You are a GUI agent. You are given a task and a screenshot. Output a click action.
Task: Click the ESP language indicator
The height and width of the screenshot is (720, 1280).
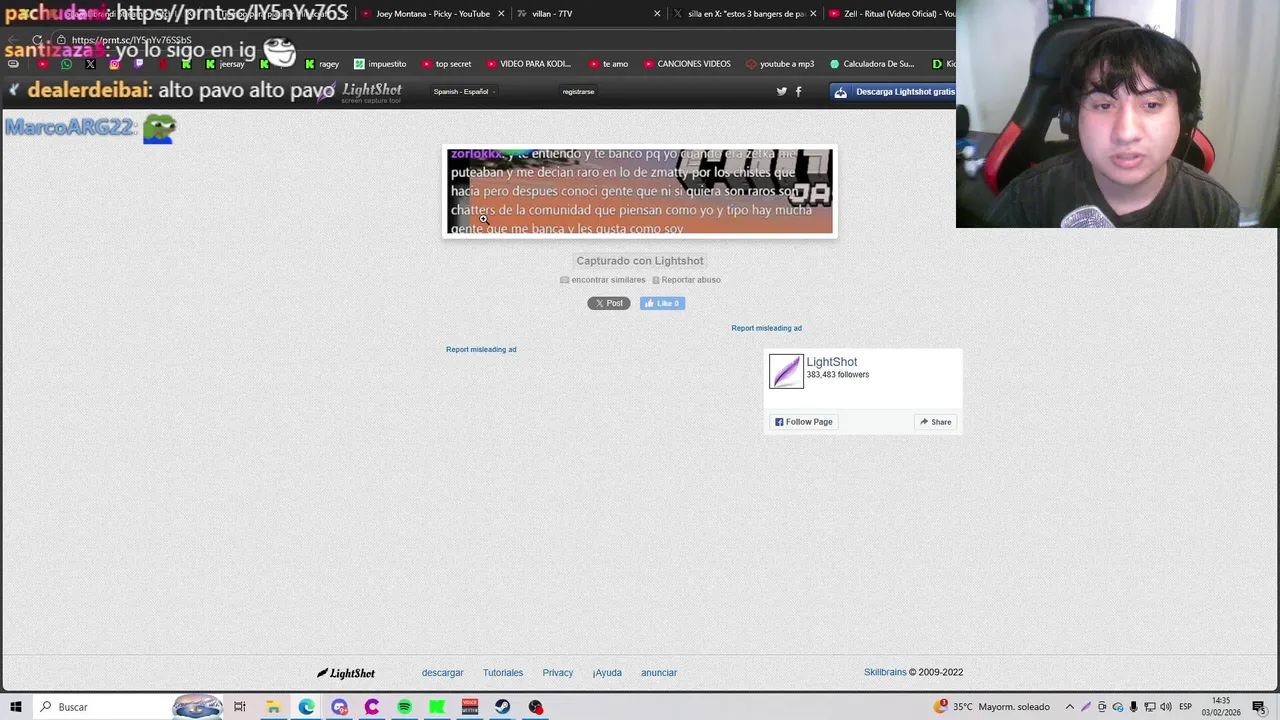point(1185,707)
